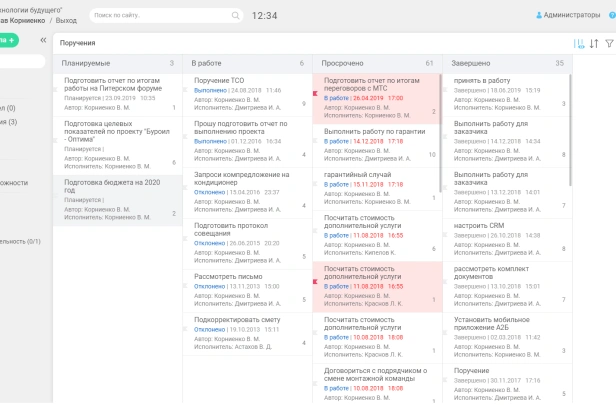This screenshot has width=616, height=405.
Task: Click the green add button
Action: click(x=9, y=40)
